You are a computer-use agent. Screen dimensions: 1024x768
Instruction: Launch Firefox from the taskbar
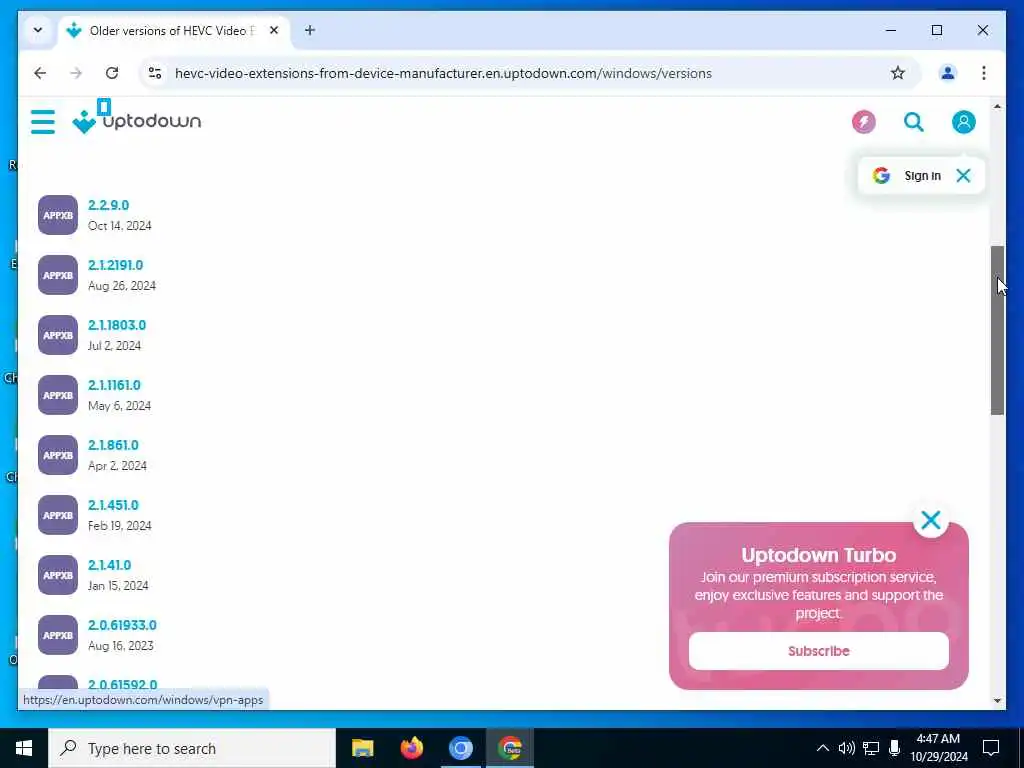coord(411,748)
